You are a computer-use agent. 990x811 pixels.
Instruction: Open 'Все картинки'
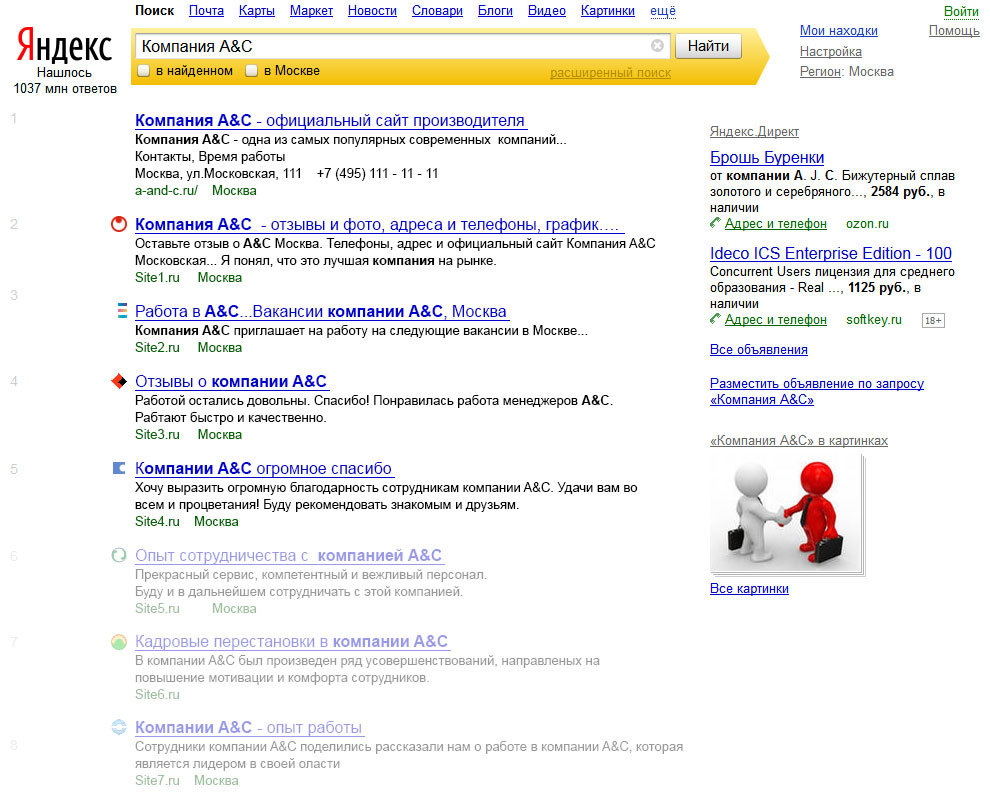tap(749, 589)
